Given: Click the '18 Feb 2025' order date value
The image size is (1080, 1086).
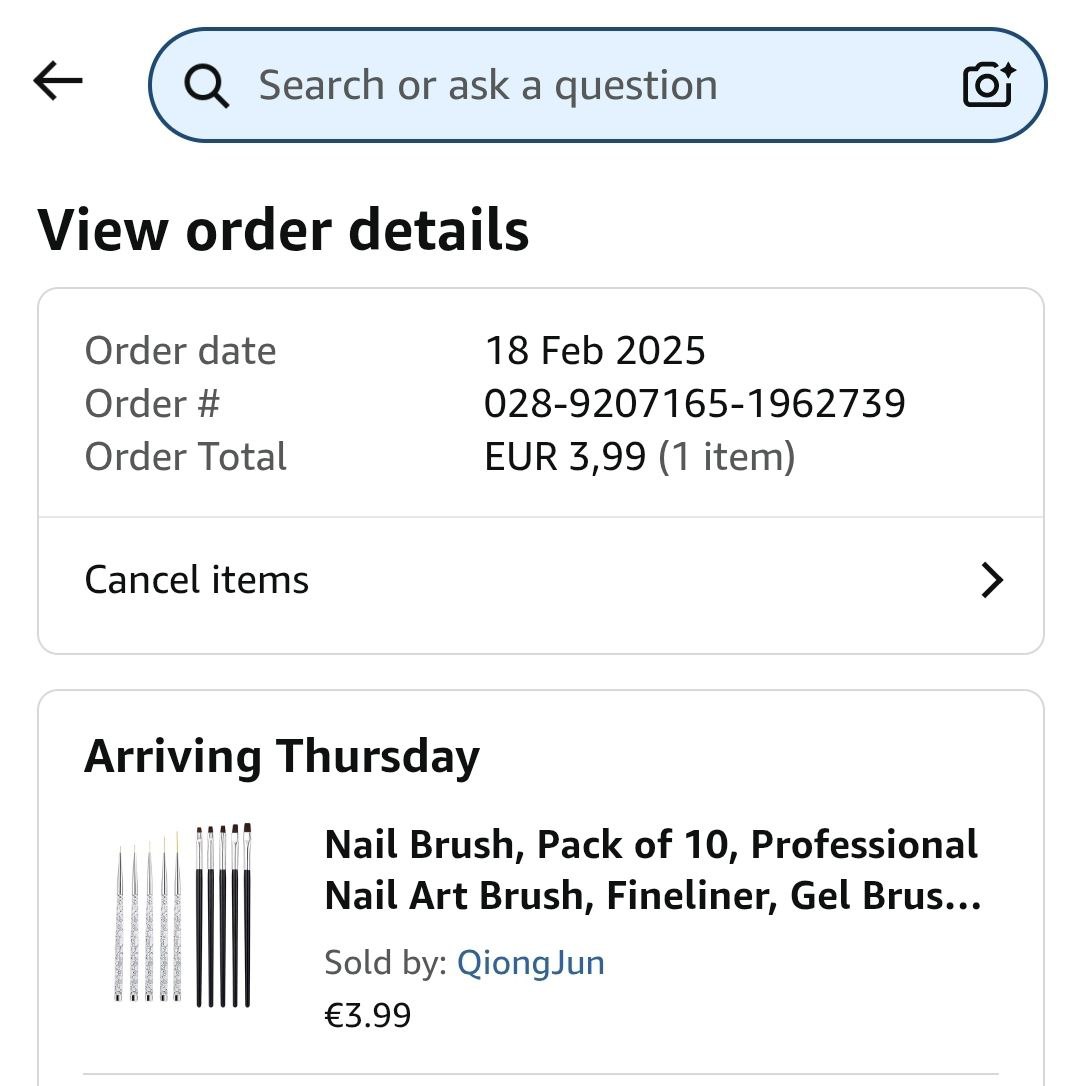Looking at the screenshot, I should [x=595, y=351].
